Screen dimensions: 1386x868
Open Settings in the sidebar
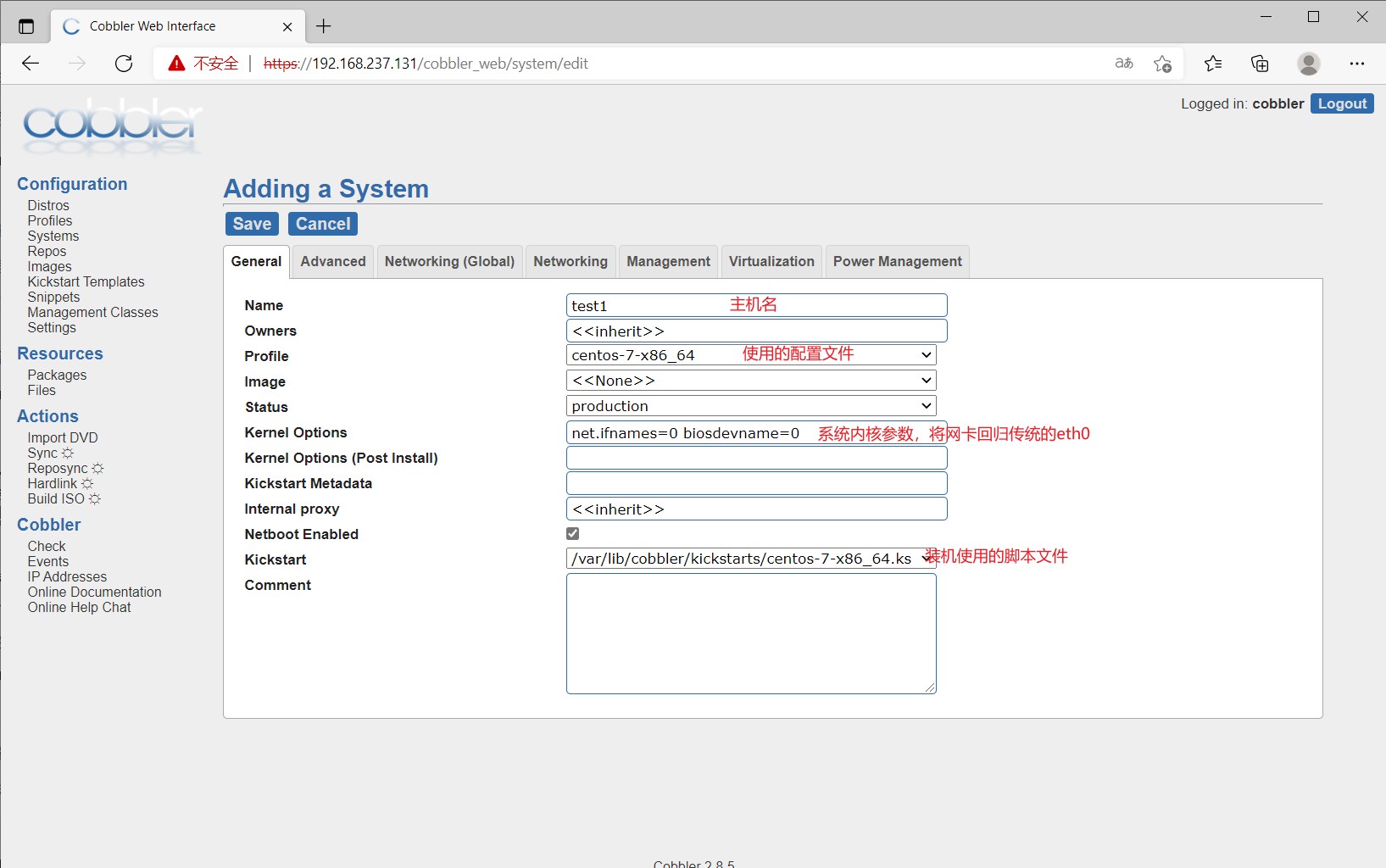click(52, 328)
